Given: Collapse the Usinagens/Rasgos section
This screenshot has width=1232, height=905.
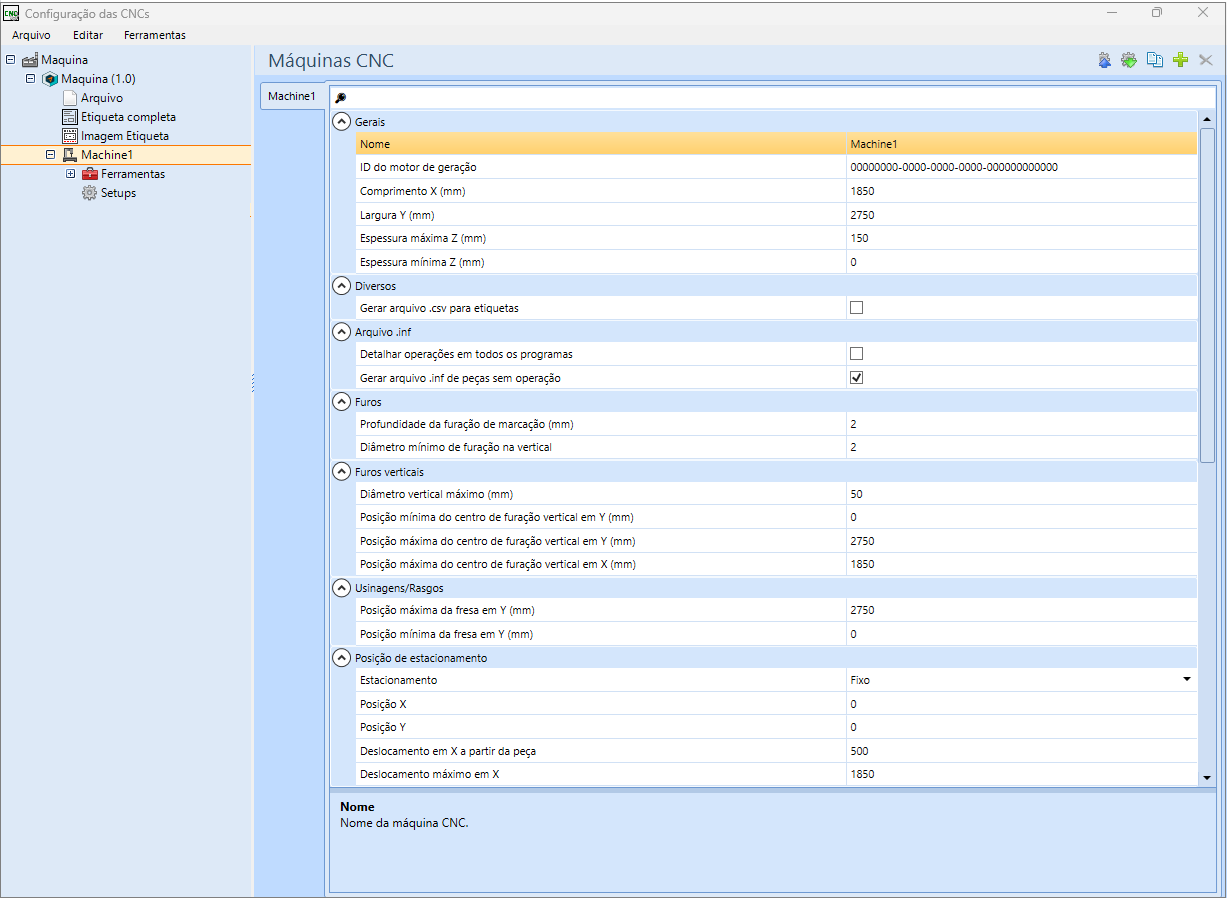Looking at the screenshot, I should pos(342,588).
